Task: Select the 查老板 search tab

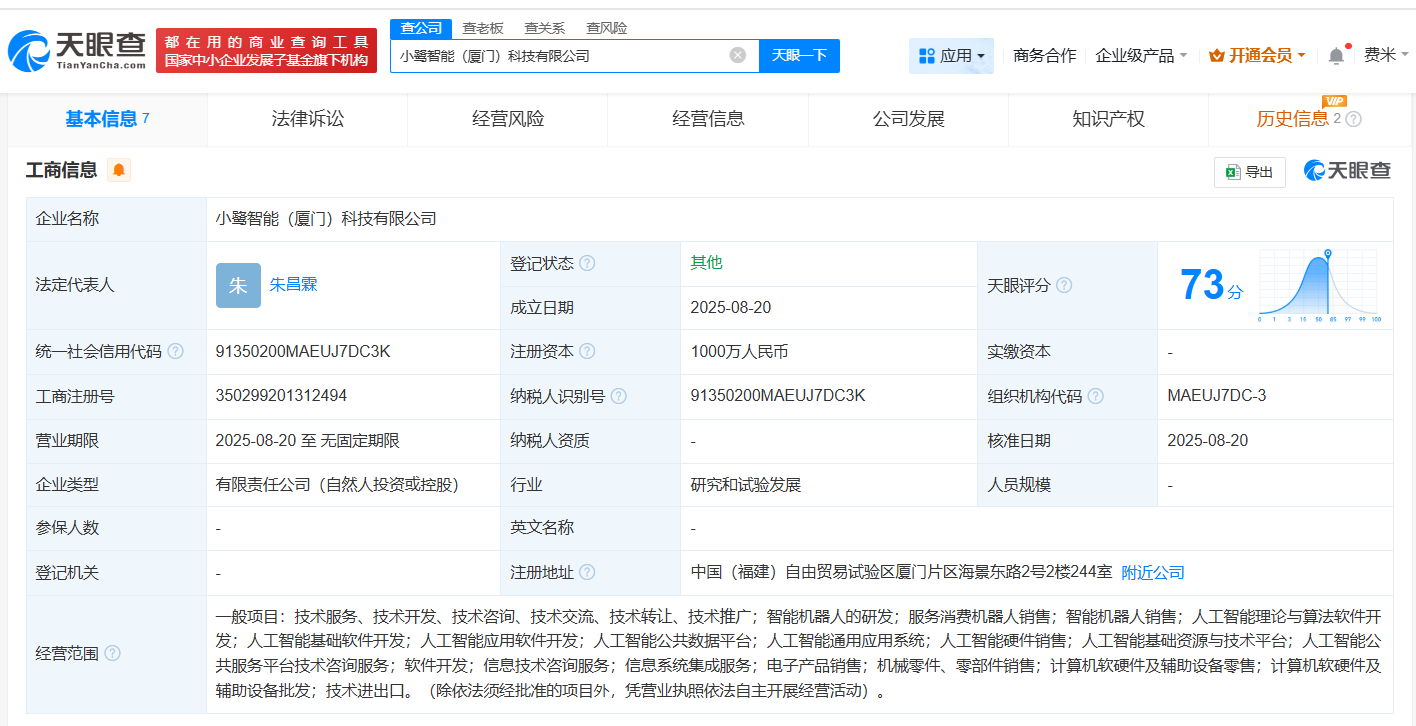Action: (481, 28)
